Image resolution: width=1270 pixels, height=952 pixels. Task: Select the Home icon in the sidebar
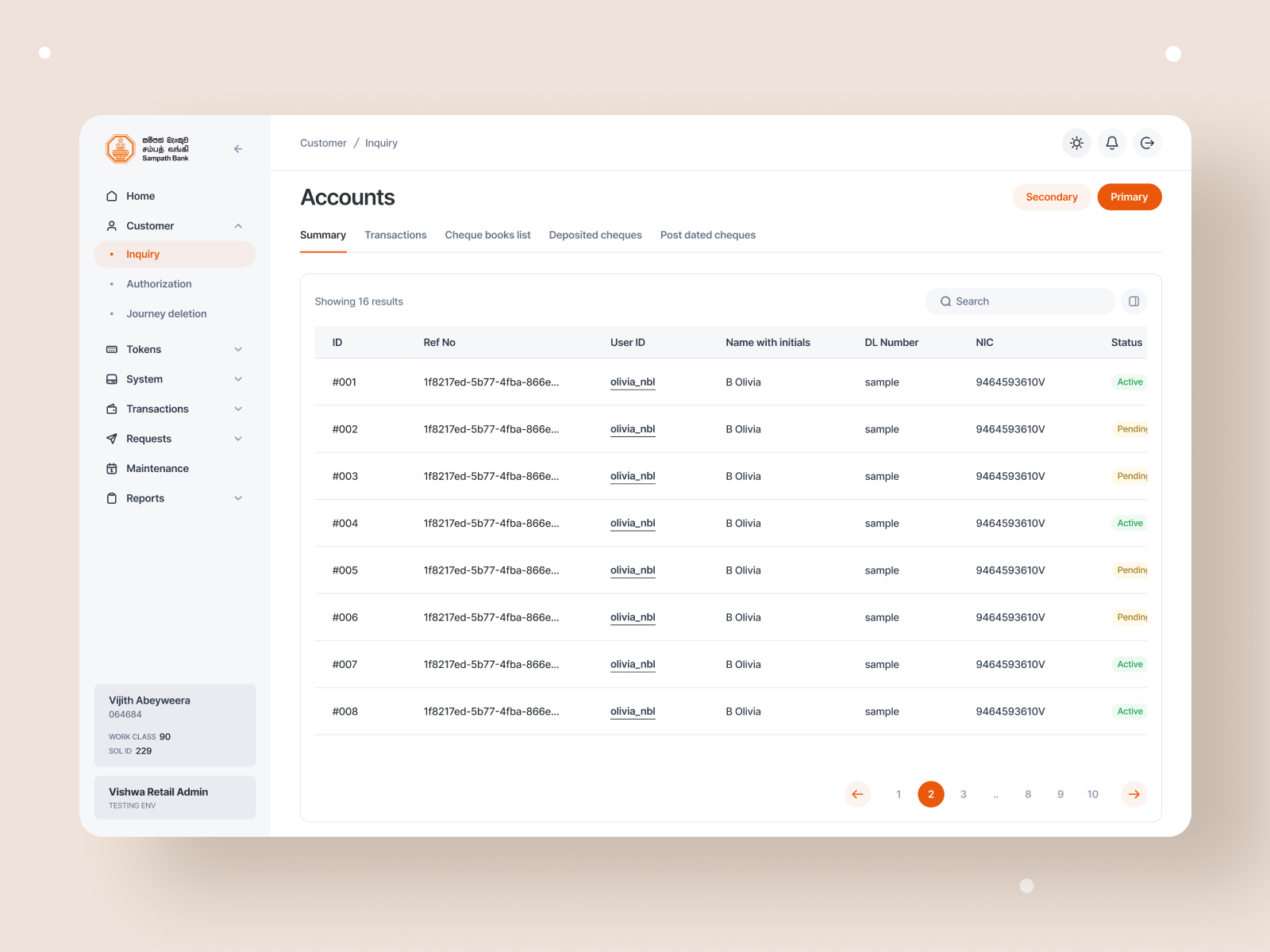click(111, 196)
